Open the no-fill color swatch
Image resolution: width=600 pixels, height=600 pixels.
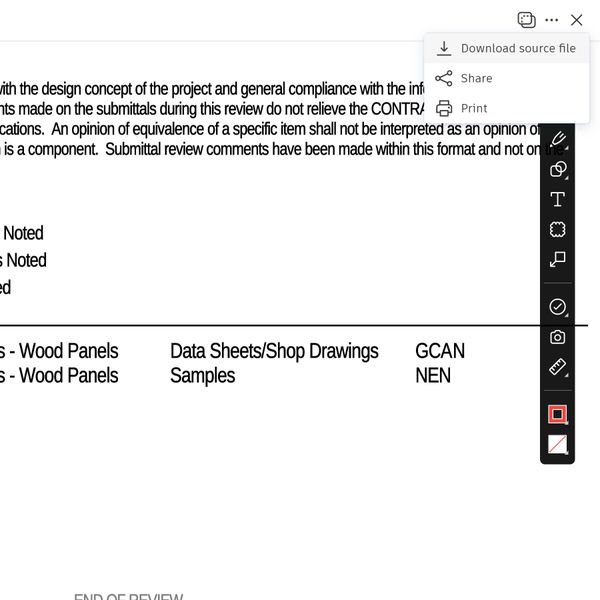tap(558, 444)
